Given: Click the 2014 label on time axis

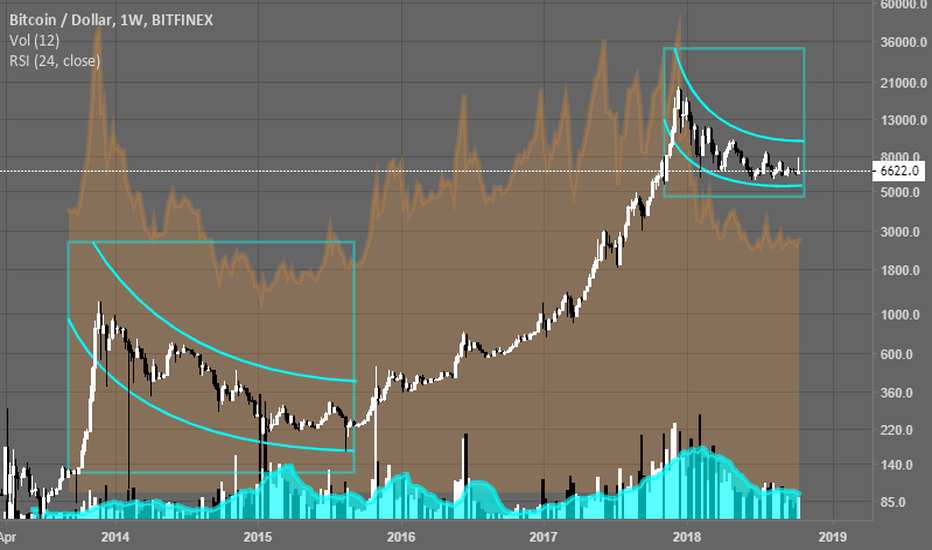Looking at the screenshot, I should [x=115, y=538].
